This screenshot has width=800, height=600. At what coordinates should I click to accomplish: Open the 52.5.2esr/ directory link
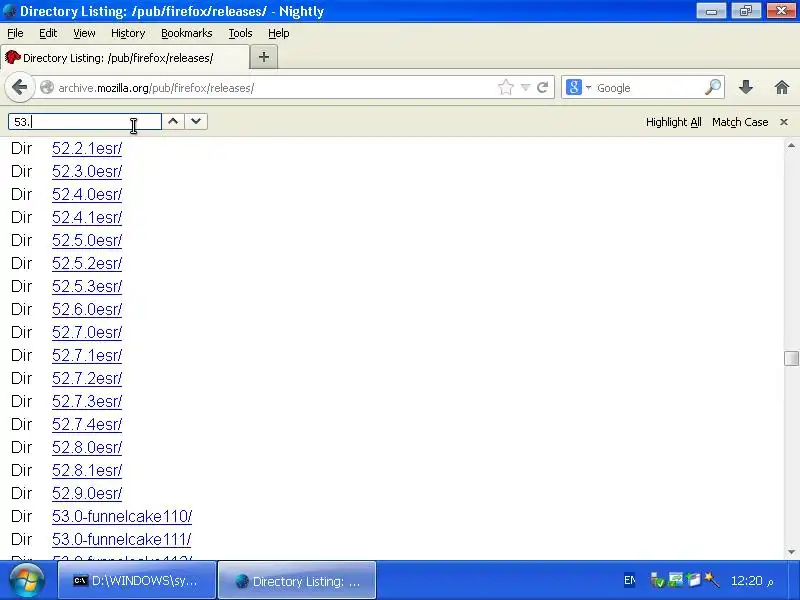(87, 263)
